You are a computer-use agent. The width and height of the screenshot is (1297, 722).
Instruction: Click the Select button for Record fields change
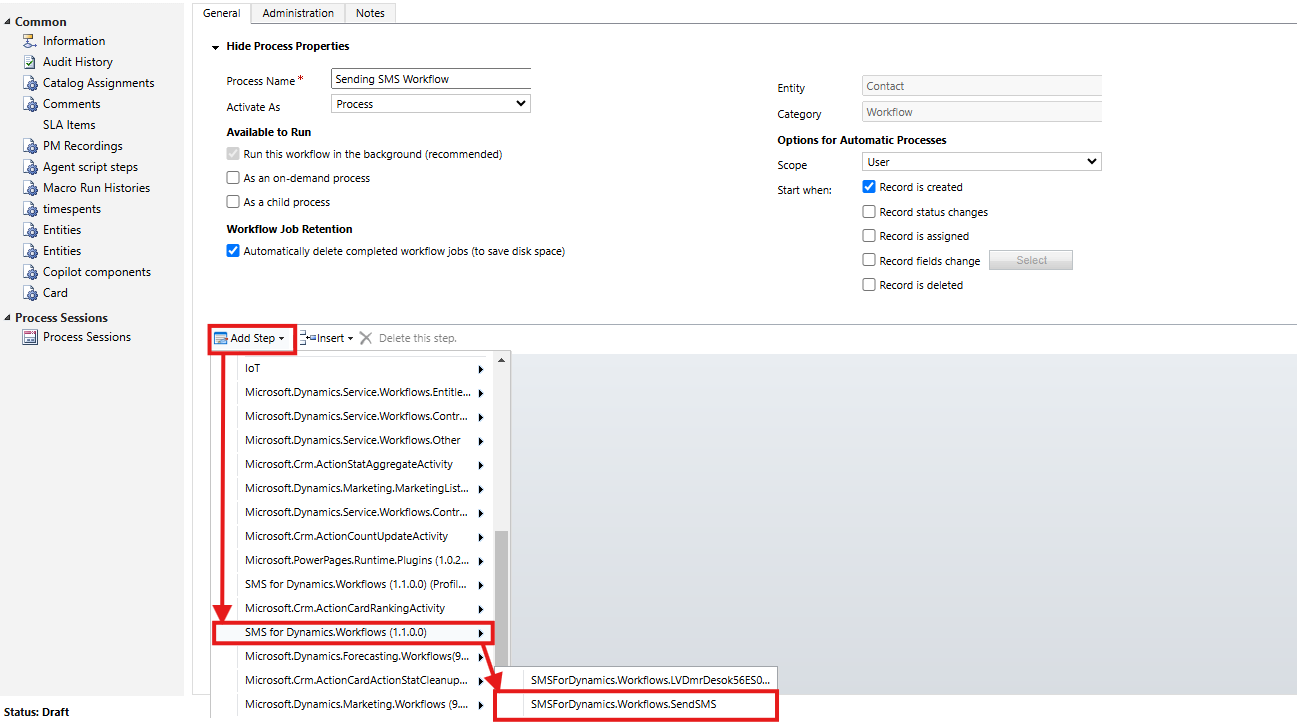[x=1030, y=259]
